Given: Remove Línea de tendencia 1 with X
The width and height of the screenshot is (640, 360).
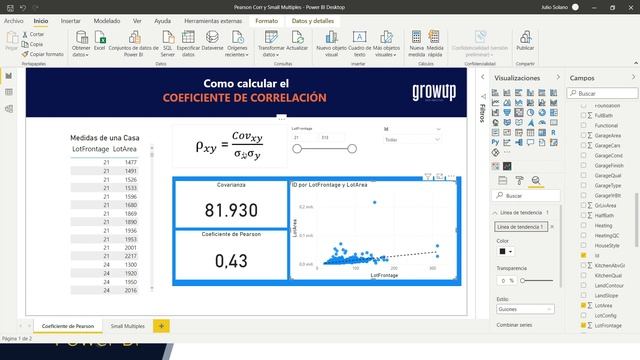Looking at the screenshot, I should click(552, 227).
